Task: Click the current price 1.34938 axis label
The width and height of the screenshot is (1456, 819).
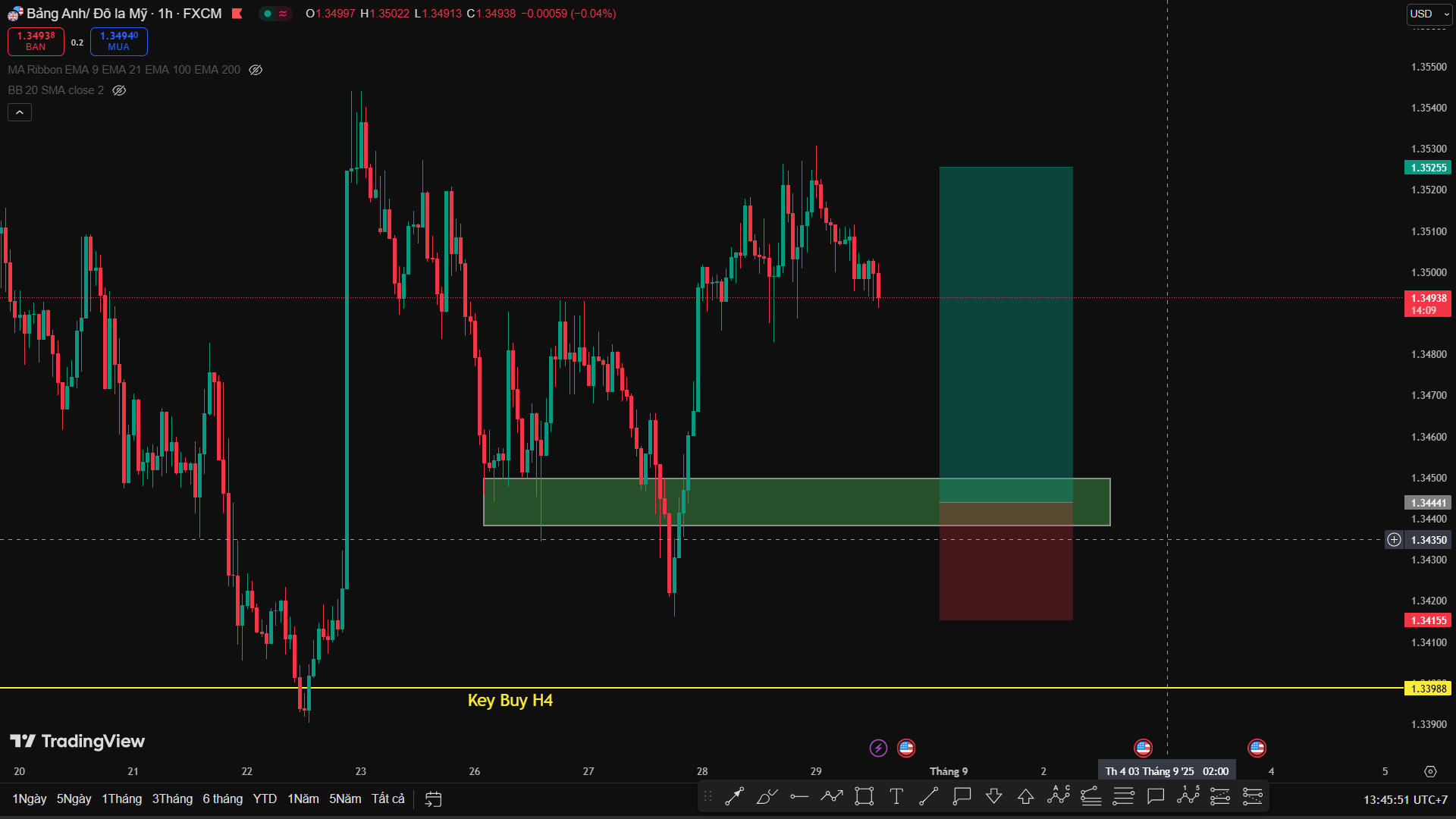Action: [x=1428, y=303]
